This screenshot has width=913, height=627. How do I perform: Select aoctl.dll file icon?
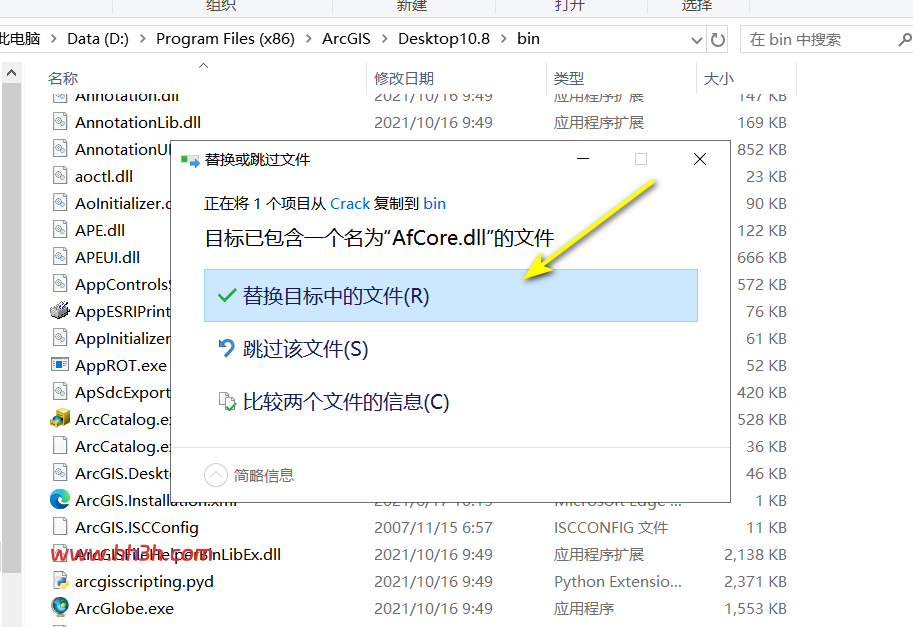[x=60, y=176]
